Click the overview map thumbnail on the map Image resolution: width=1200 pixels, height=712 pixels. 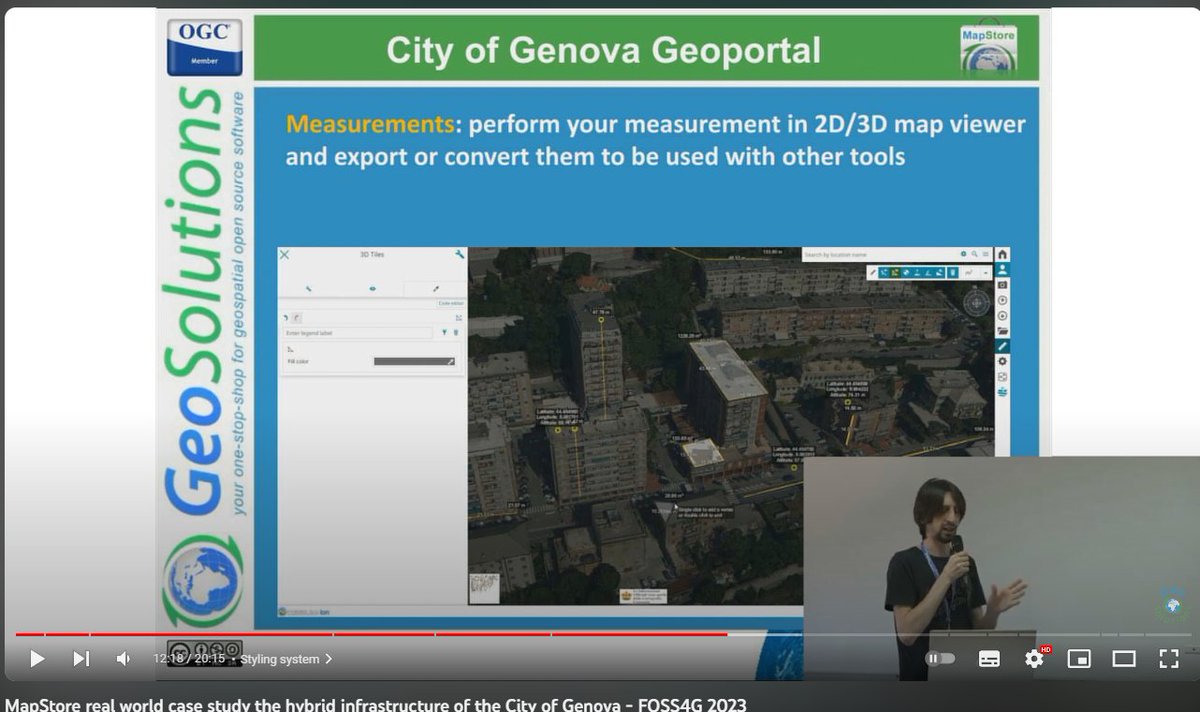pos(484,587)
